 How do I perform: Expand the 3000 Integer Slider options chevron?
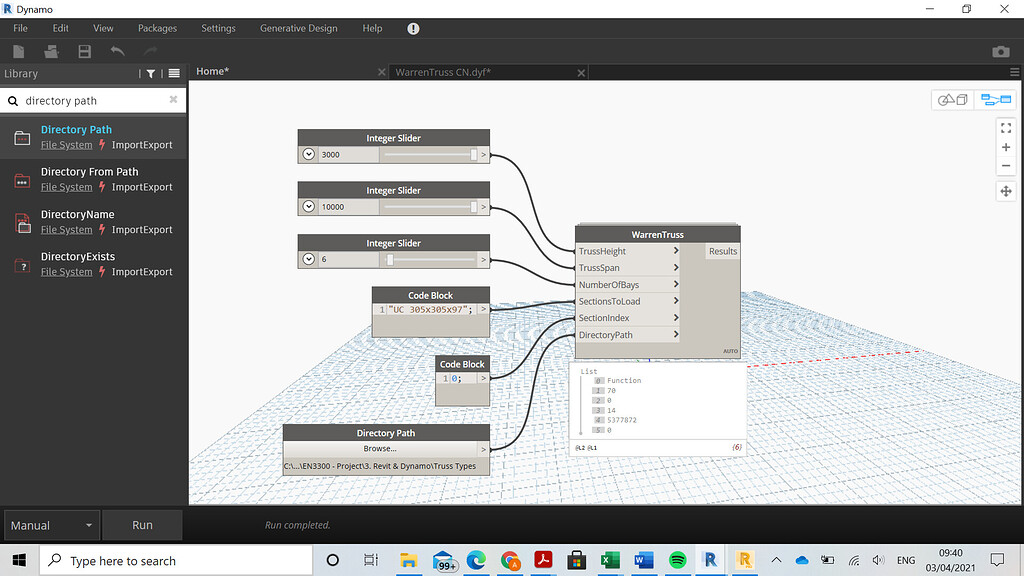(x=309, y=154)
